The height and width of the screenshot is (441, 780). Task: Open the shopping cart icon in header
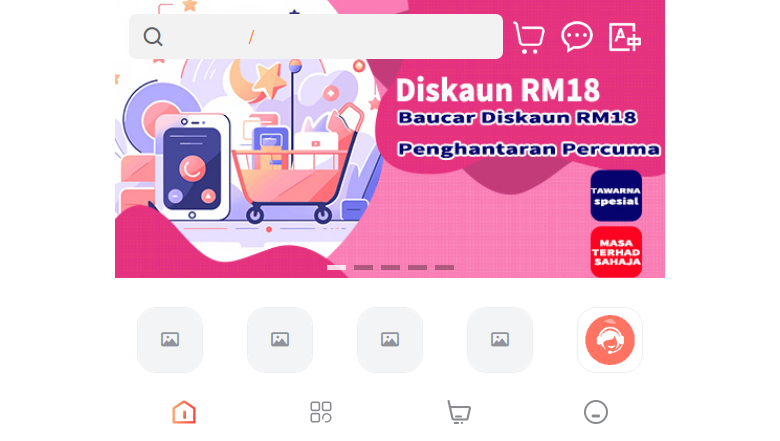point(529,37)
